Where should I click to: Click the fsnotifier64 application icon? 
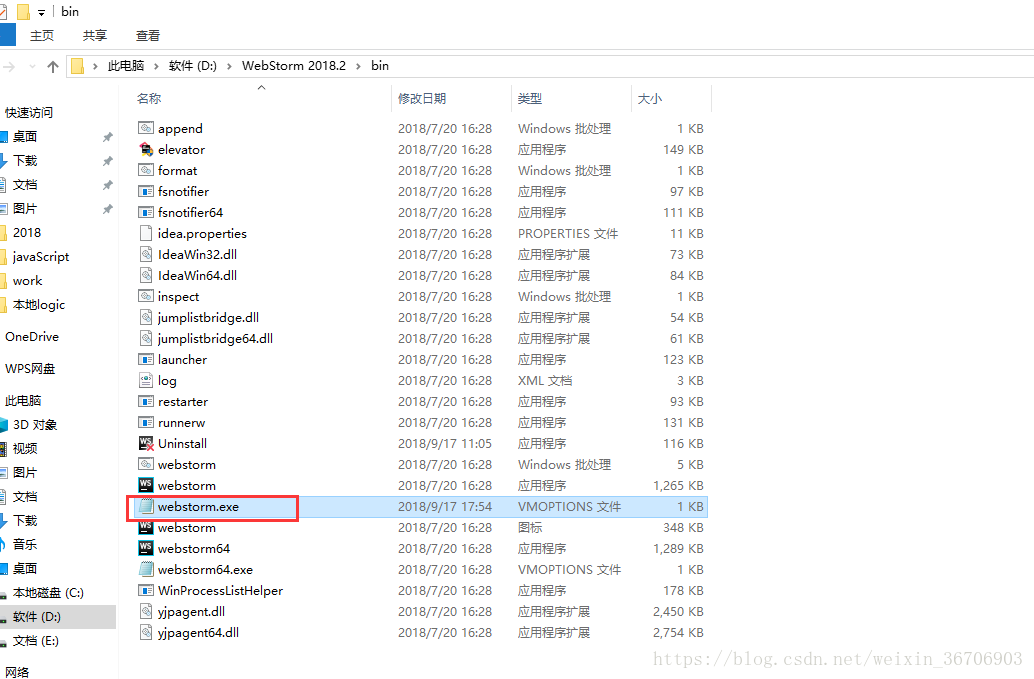tap(146, 212)
